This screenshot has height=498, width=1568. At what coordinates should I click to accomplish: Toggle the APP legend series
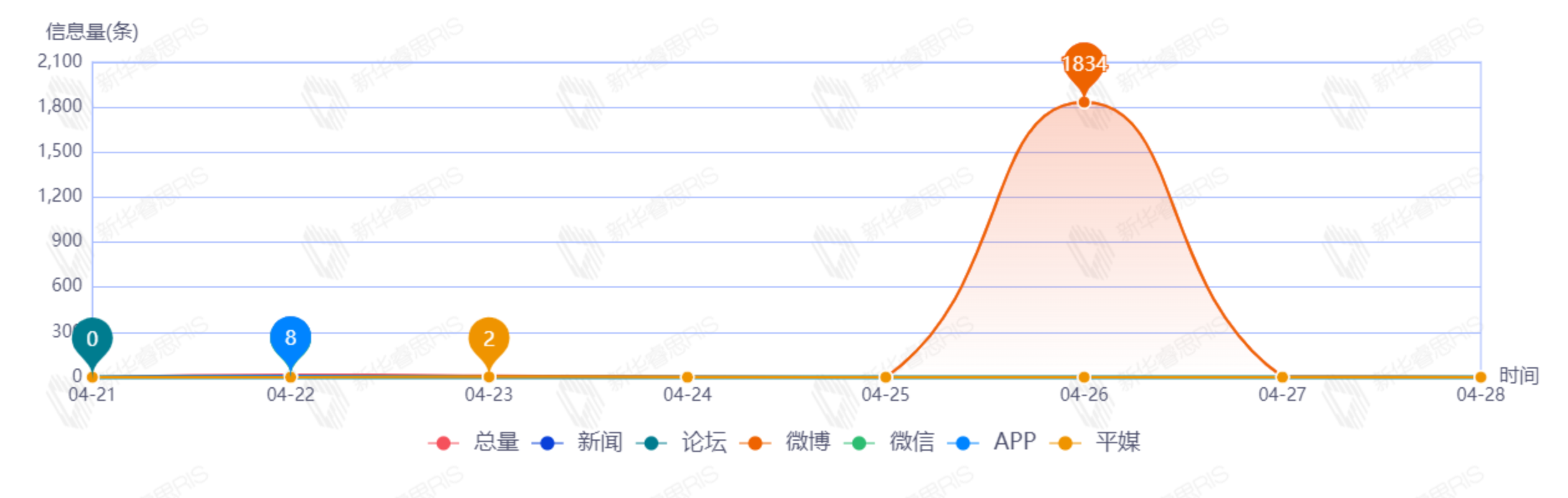pos(993,443)
